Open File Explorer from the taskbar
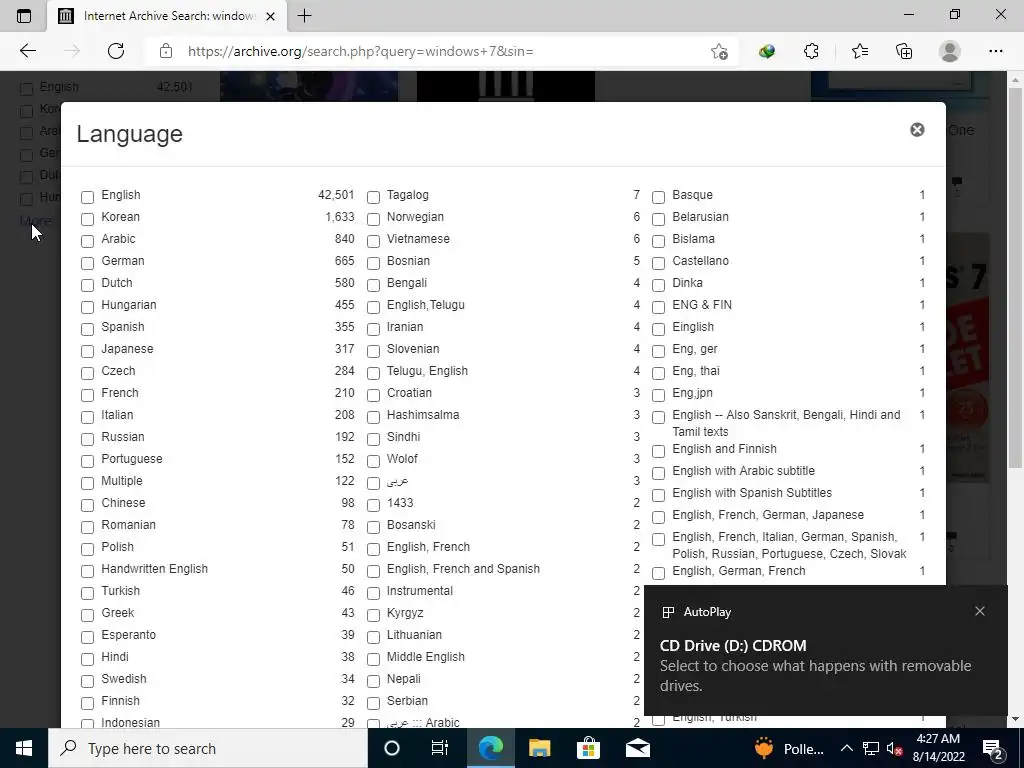The height and width of the screenshot is (768, 1024). pos(539,748)
